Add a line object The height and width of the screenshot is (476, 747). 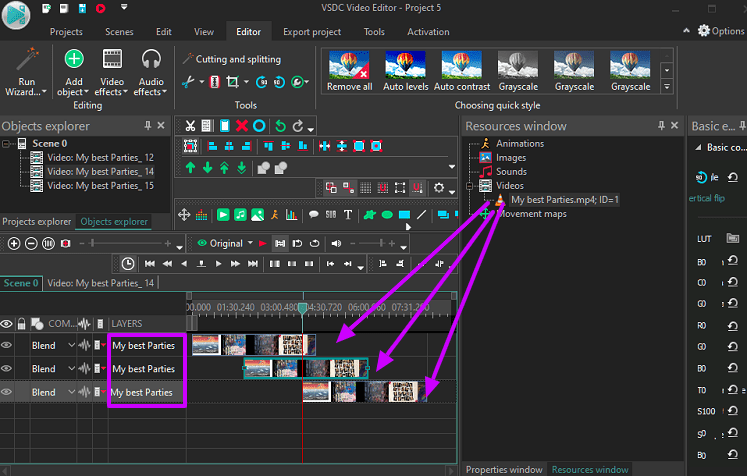tap(422, 215)
